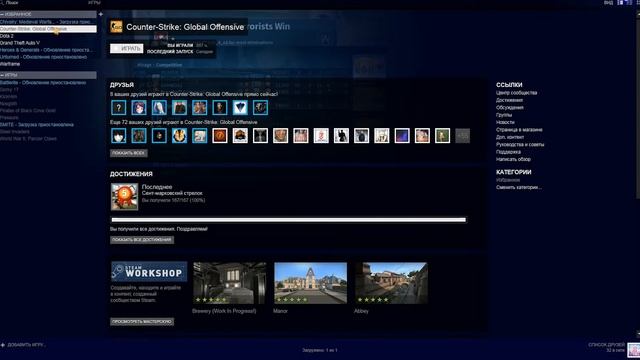Screen dimensions: 640x360
Task: Click the Steam Workshop banner
Action: [149, 272]
